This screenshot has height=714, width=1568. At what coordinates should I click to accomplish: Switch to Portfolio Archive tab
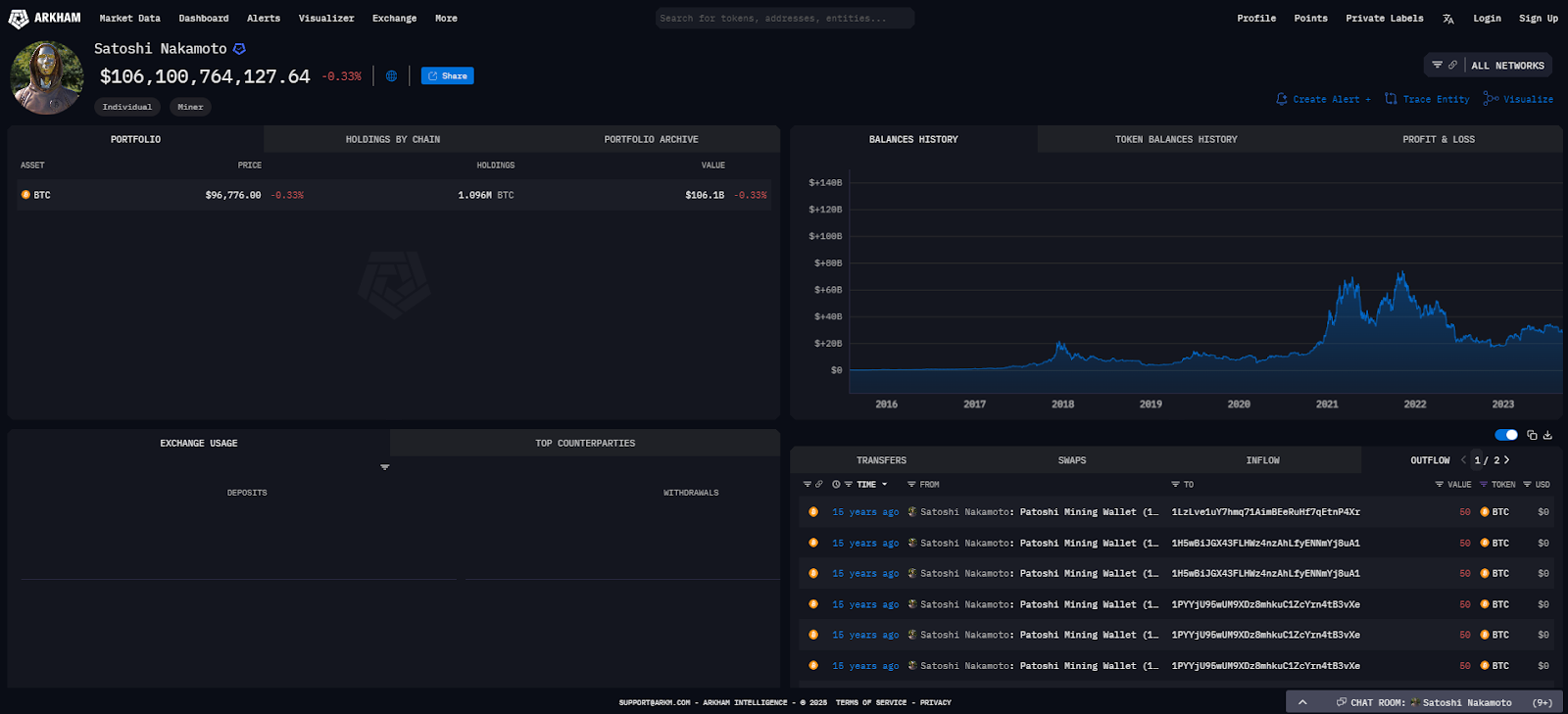click(651, 139)
